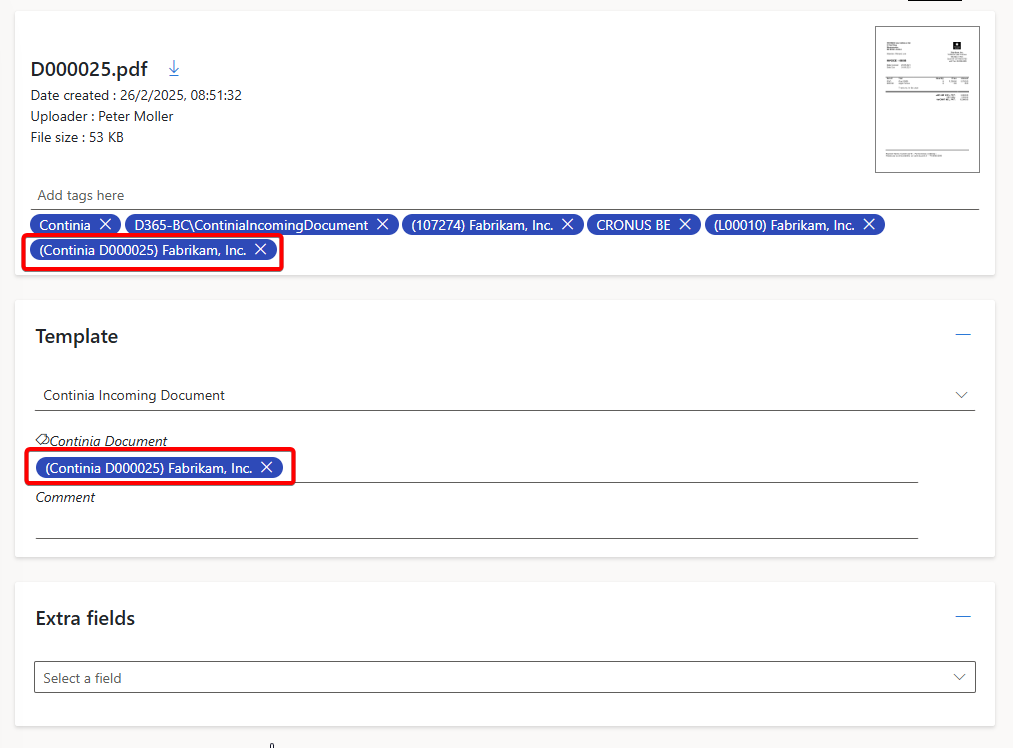Screen dimensions: 1013x748
Task: Remove the D365-BC\ContiniaIncomingDocument tag
Action: 382,225
